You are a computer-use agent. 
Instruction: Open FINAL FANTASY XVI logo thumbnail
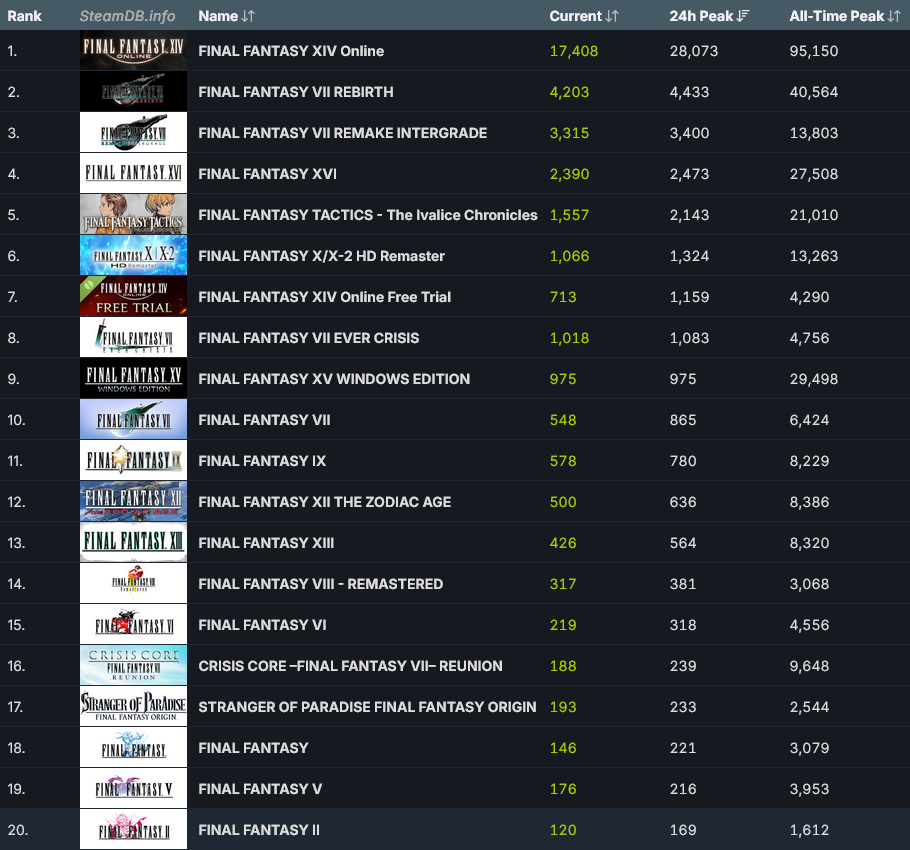[133, 173]
